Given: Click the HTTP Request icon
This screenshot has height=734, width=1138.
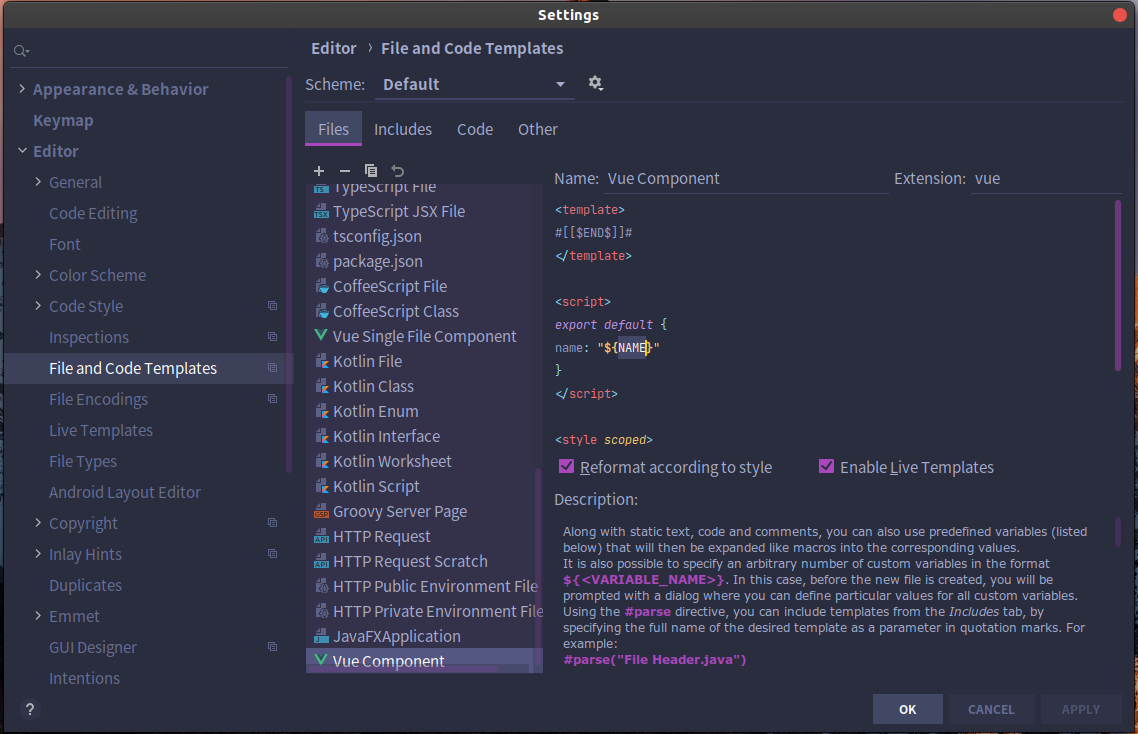Looking at the screenshot, I should click(321, 537).
